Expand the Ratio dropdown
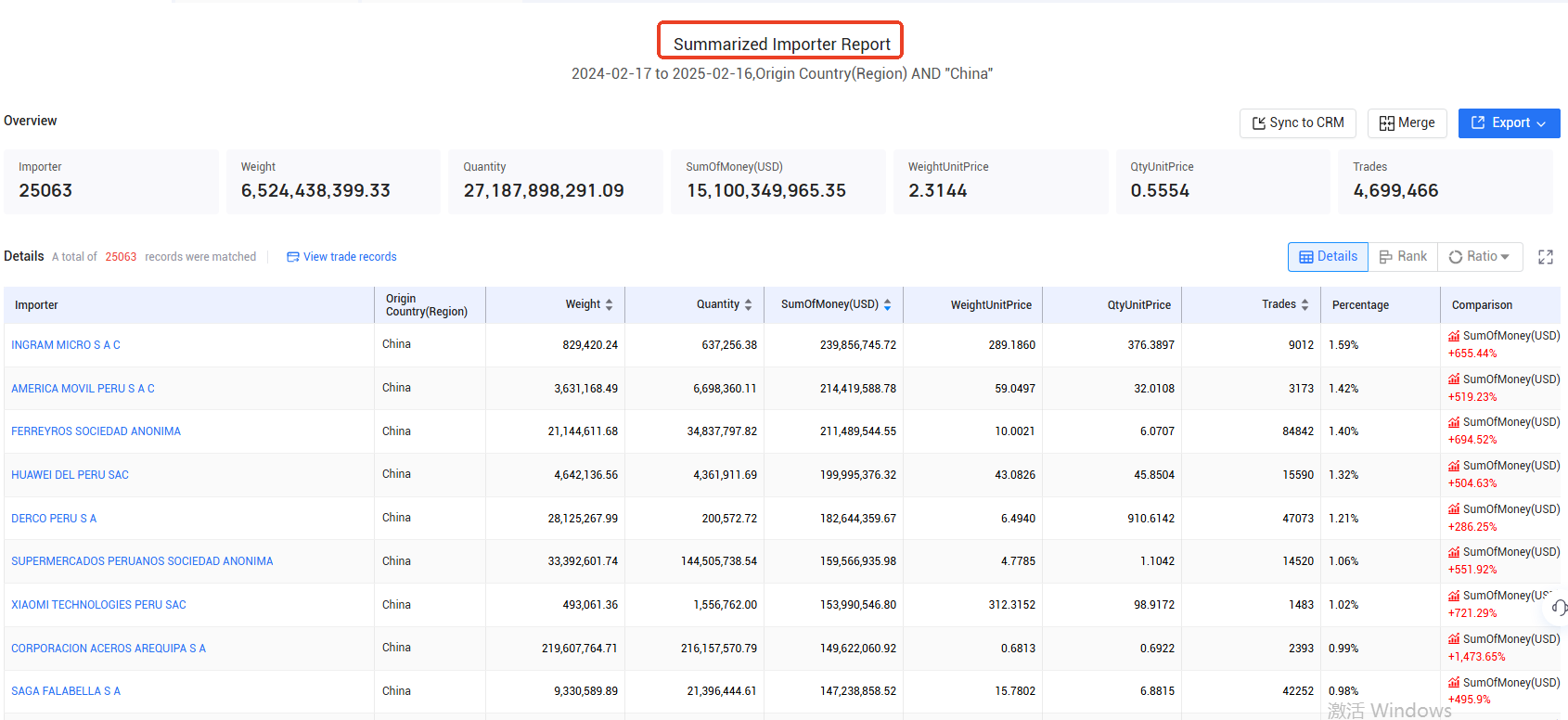1568x720 pixels. (1480, 257)
